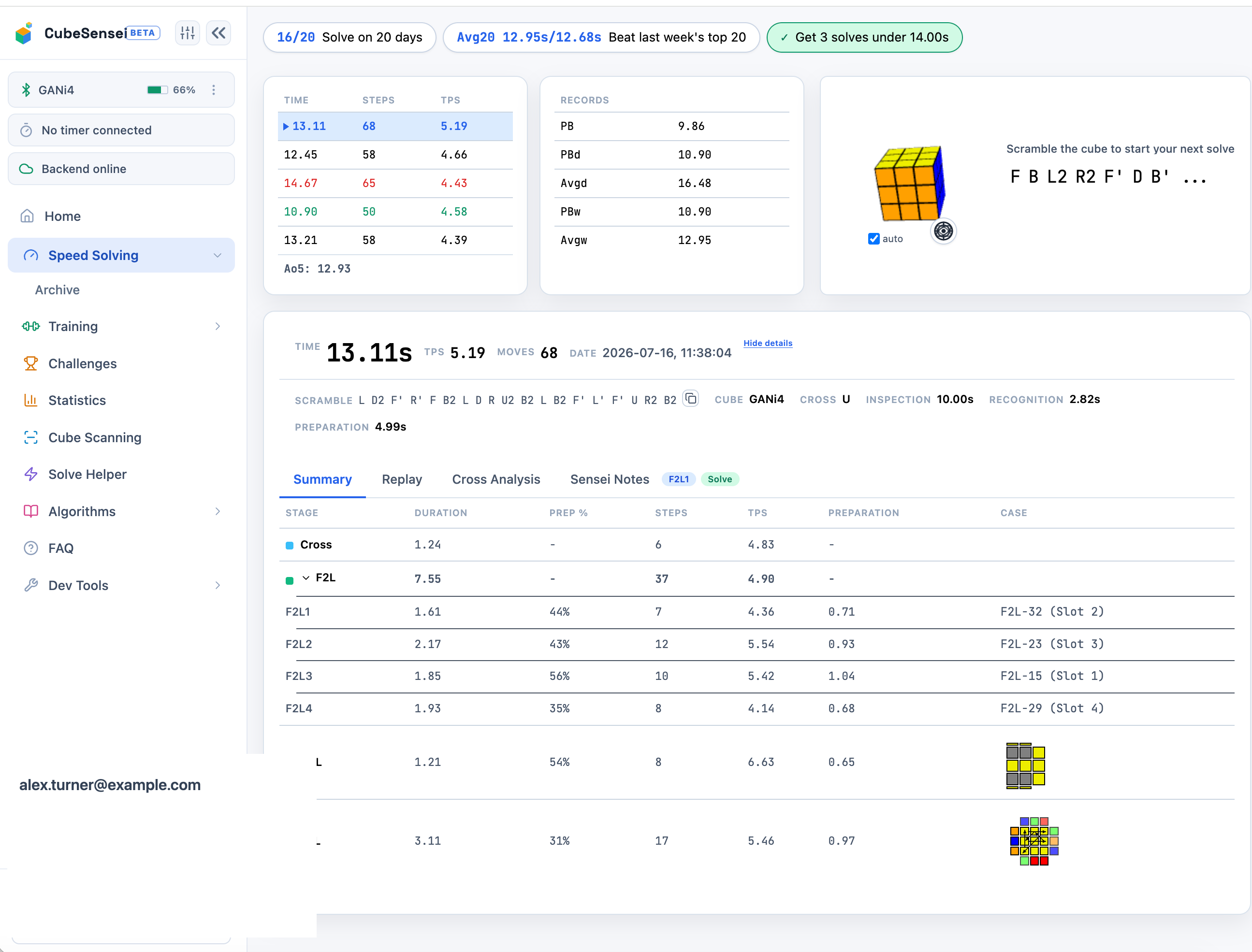
Task: Click the CubeSensei logo icon
Action: point(24,33)
